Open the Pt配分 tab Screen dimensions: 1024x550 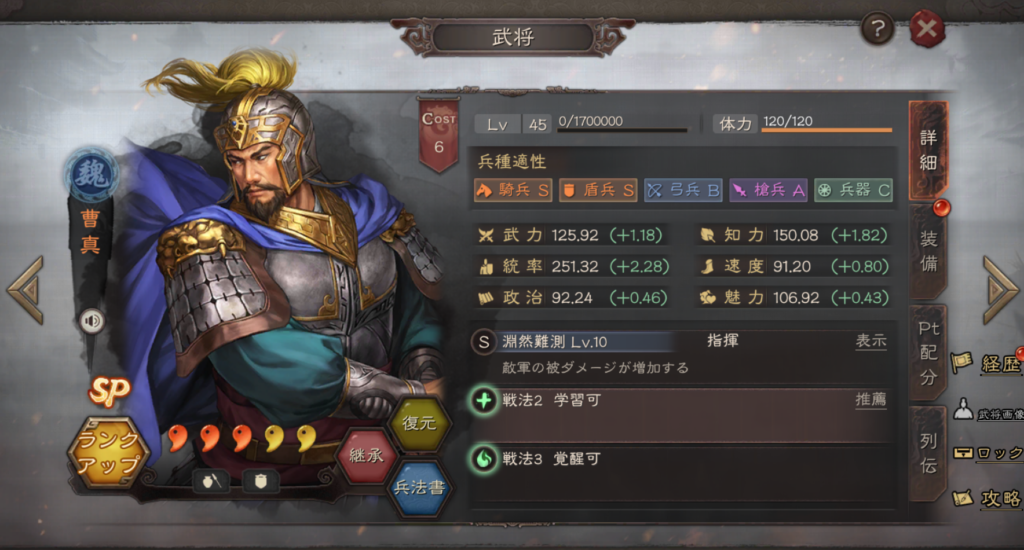(x=928, y=353)
